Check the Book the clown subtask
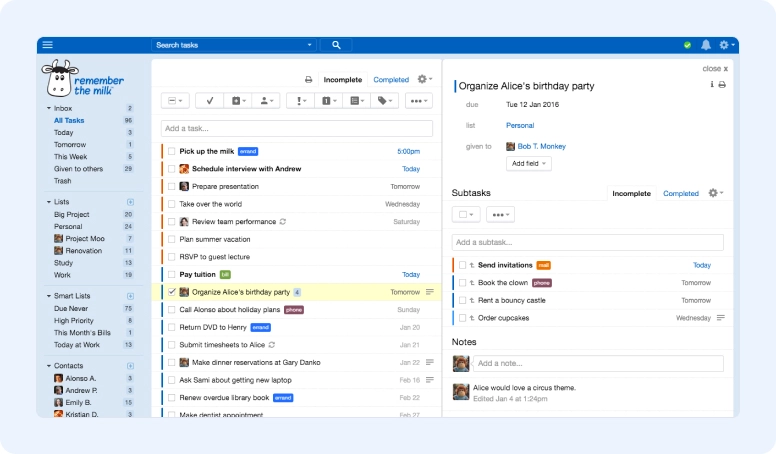 [462, 283]
